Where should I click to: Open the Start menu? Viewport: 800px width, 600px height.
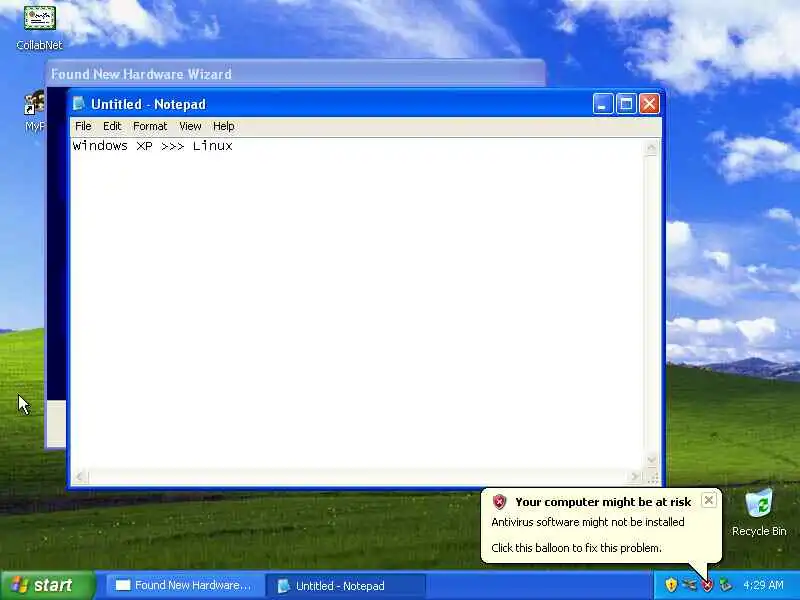[x=47, y=585]
